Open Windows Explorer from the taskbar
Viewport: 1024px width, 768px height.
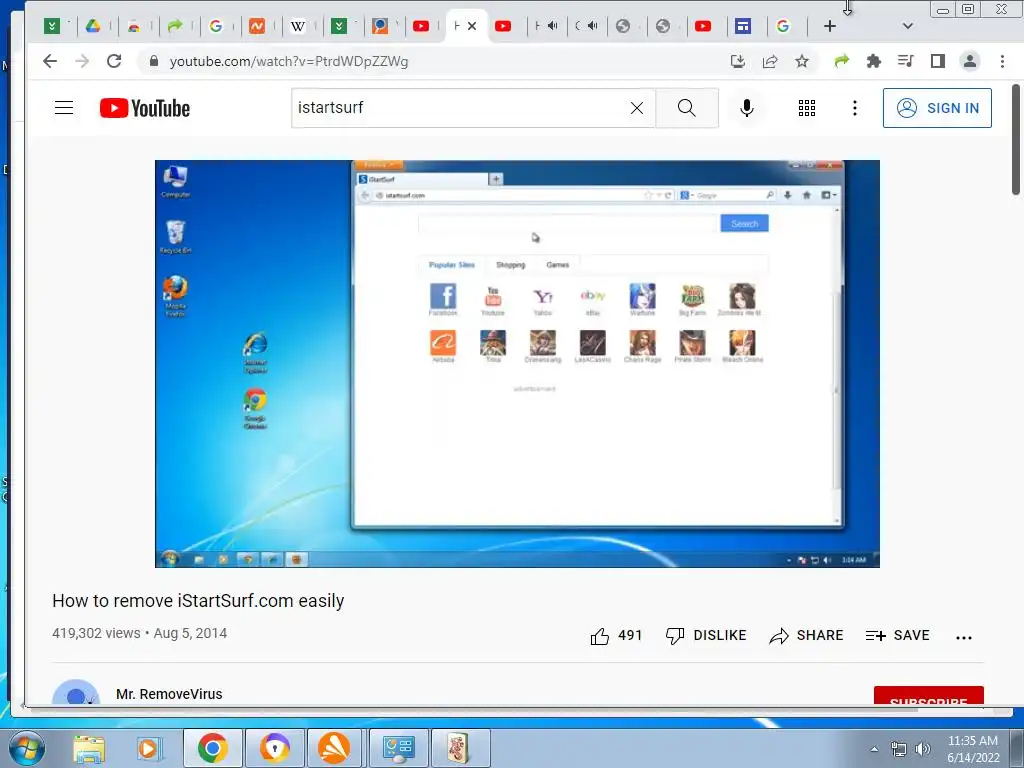click(x=89, y=749)
